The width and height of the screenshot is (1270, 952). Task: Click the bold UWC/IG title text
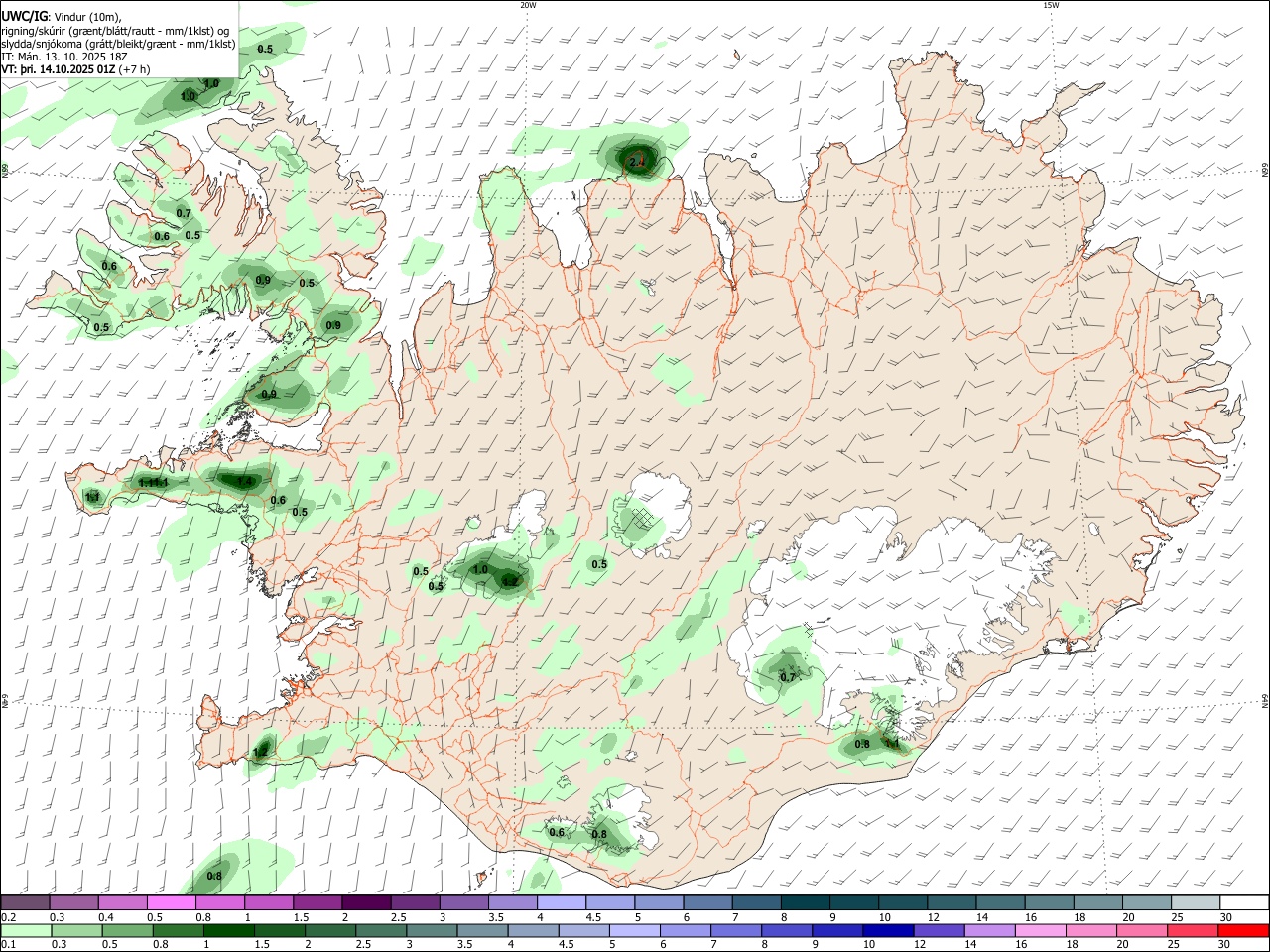pyautogui.click(x=25, y=16)
